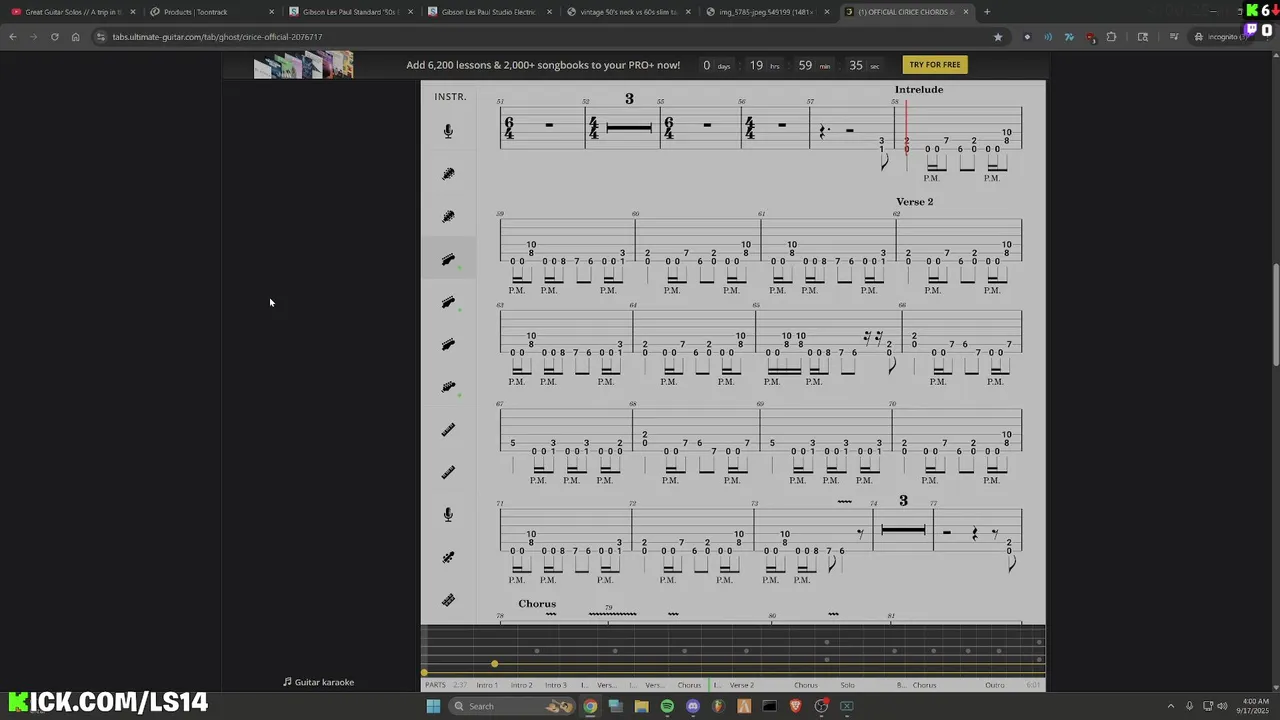Open Brave browser from the taskbar
1280x720 pixels.
tap(796, 706)
